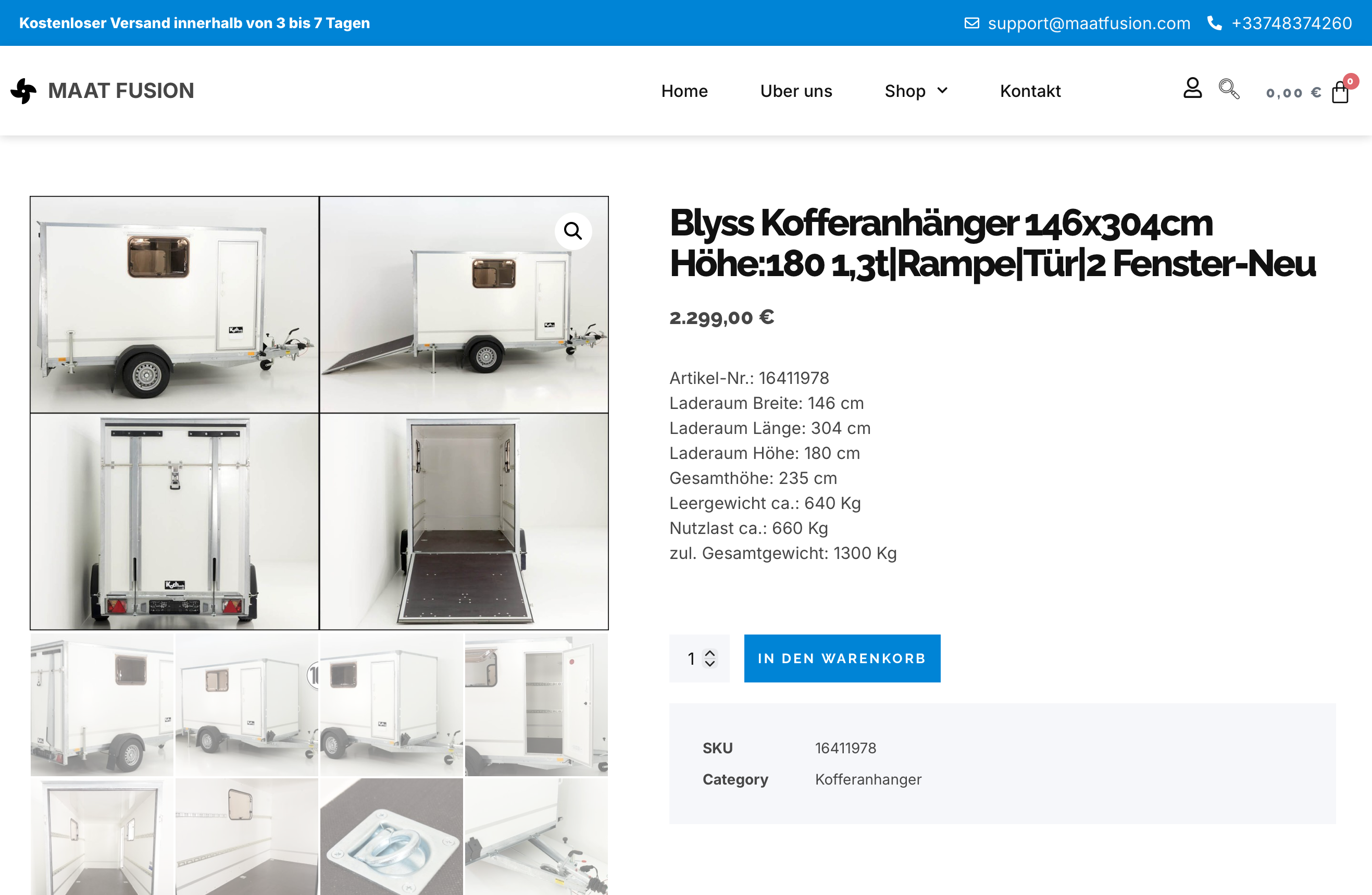The height and width of the screenshot is (895, 1372).
Task: Click the phone handset icon
Action: (1214, 23)
